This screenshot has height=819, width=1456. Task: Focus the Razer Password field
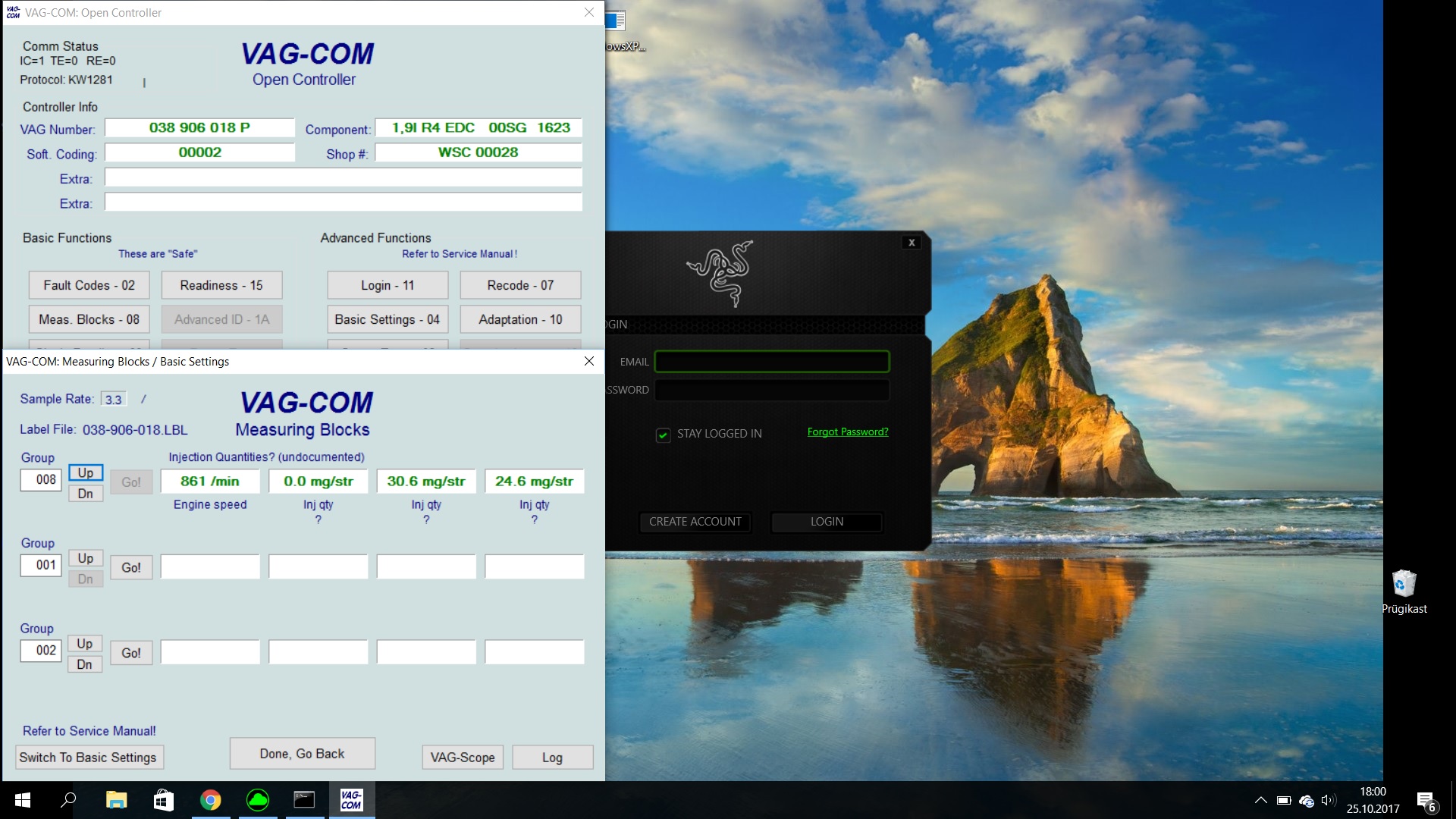[x=772, y=390]
